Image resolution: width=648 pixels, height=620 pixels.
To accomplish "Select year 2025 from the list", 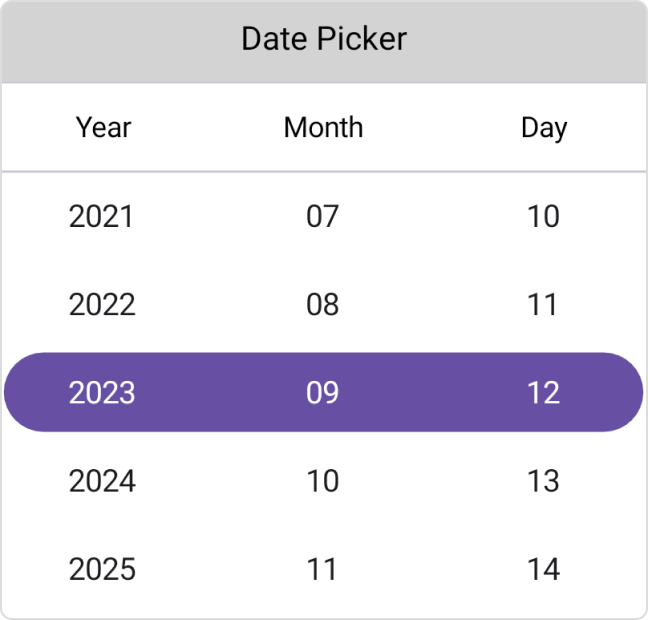I will pyautogui.click(x=102, y=569).
